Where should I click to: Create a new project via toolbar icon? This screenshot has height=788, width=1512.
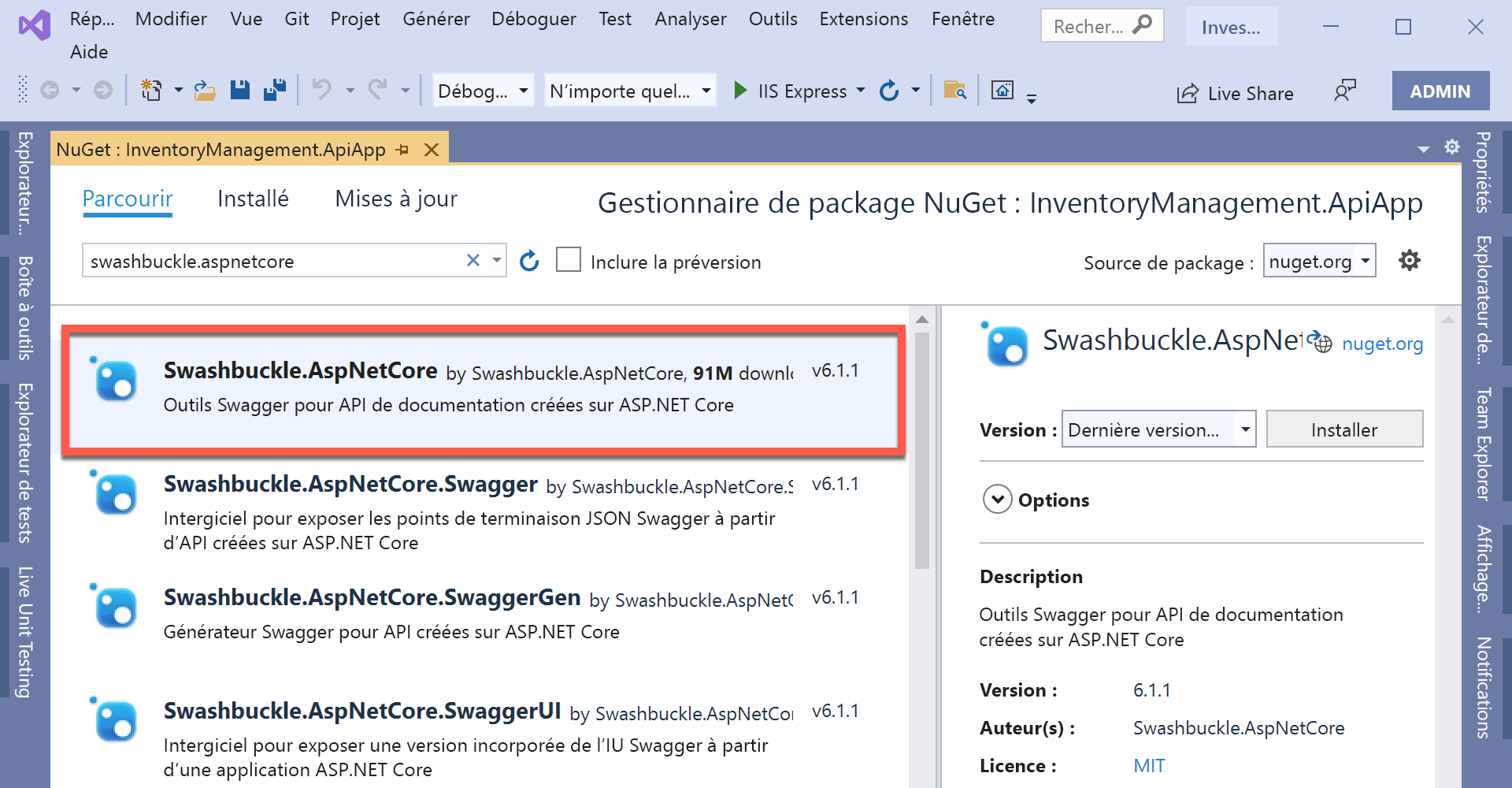pyautogui.click(x=151, y=91)
